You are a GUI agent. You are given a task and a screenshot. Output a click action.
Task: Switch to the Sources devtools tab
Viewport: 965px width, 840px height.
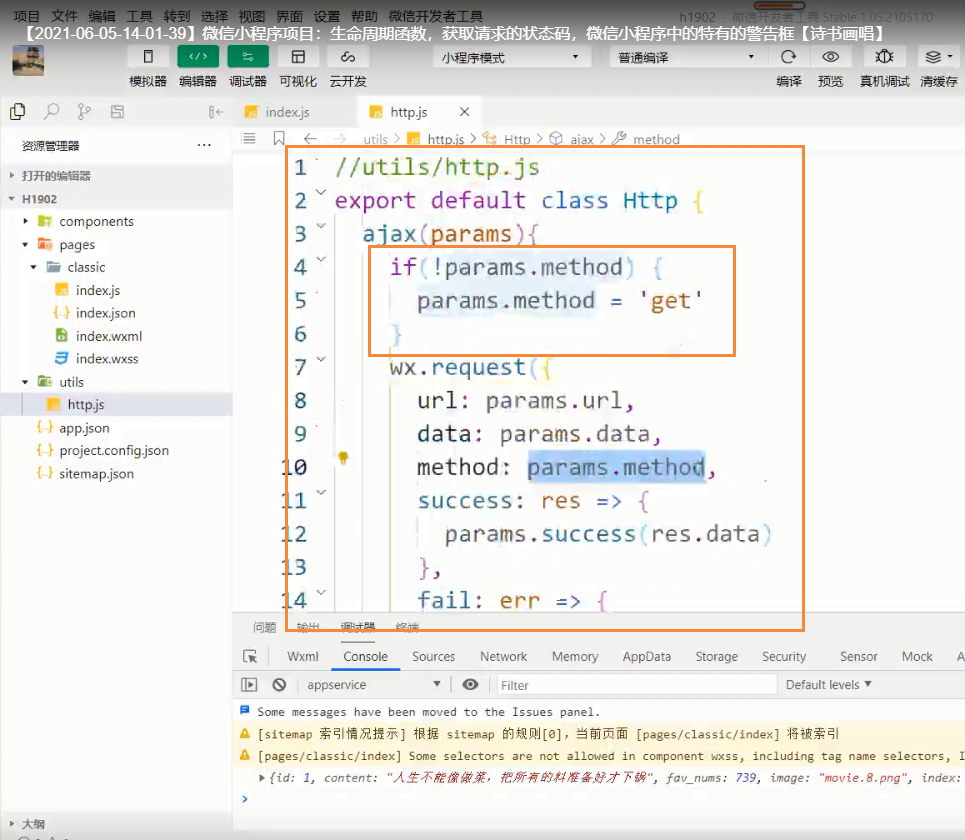433,657
